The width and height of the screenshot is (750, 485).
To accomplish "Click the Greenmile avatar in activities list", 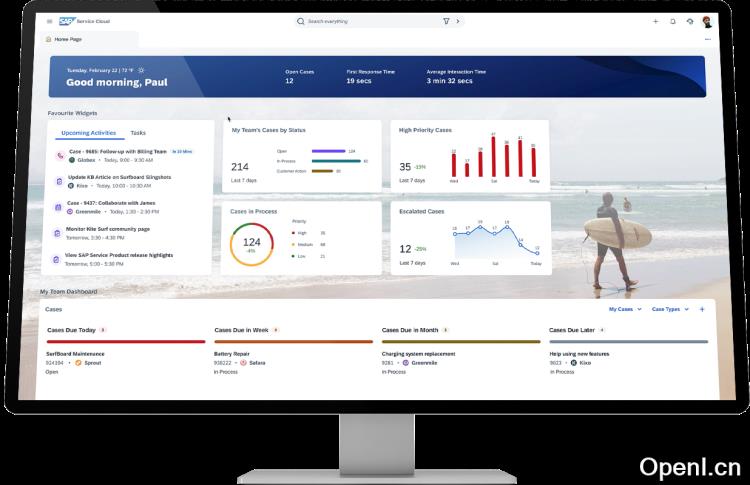I will tap(70, 211).
